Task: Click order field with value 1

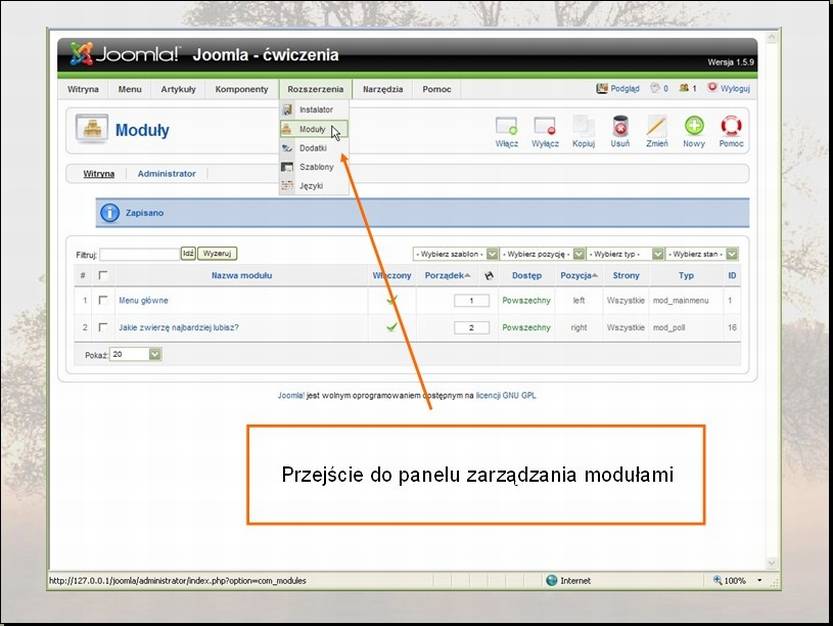Action: (x=471, y=301)
